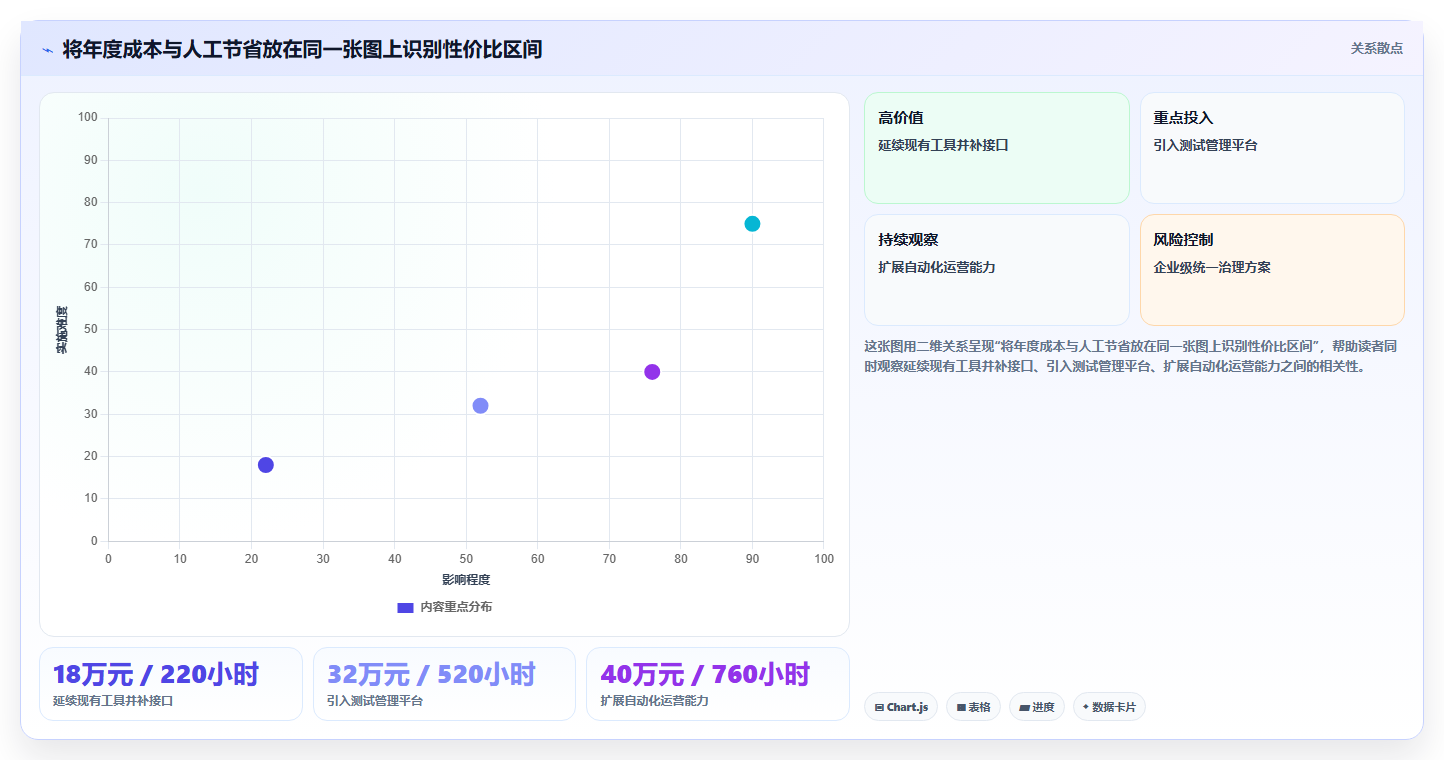Open the 重点投入 quadrant card
The width and height of the screenshot is (1444, 760).
(x=1272, y=148)
